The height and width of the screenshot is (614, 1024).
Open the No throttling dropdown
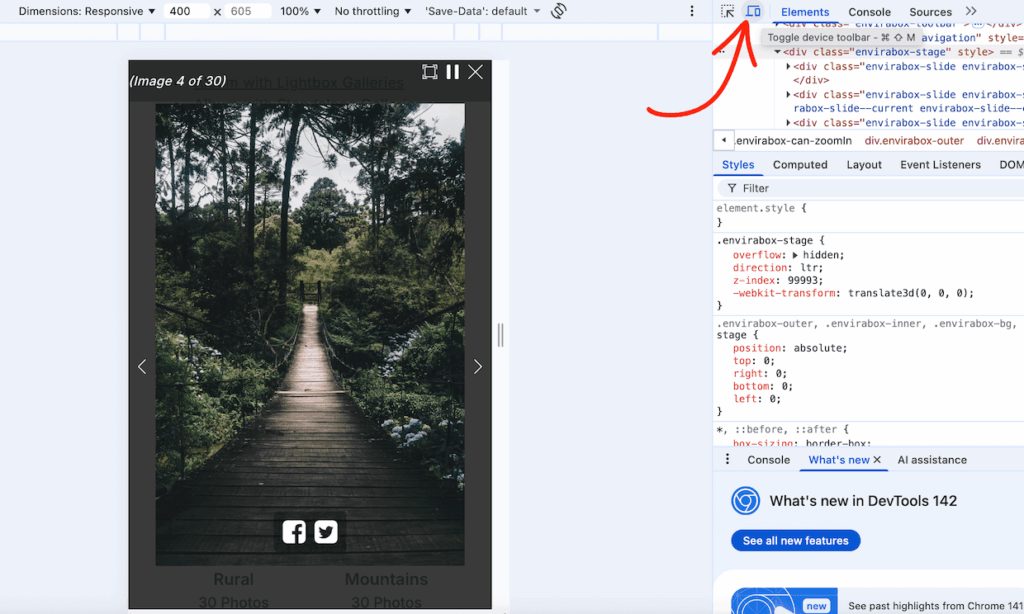[371, 11]
